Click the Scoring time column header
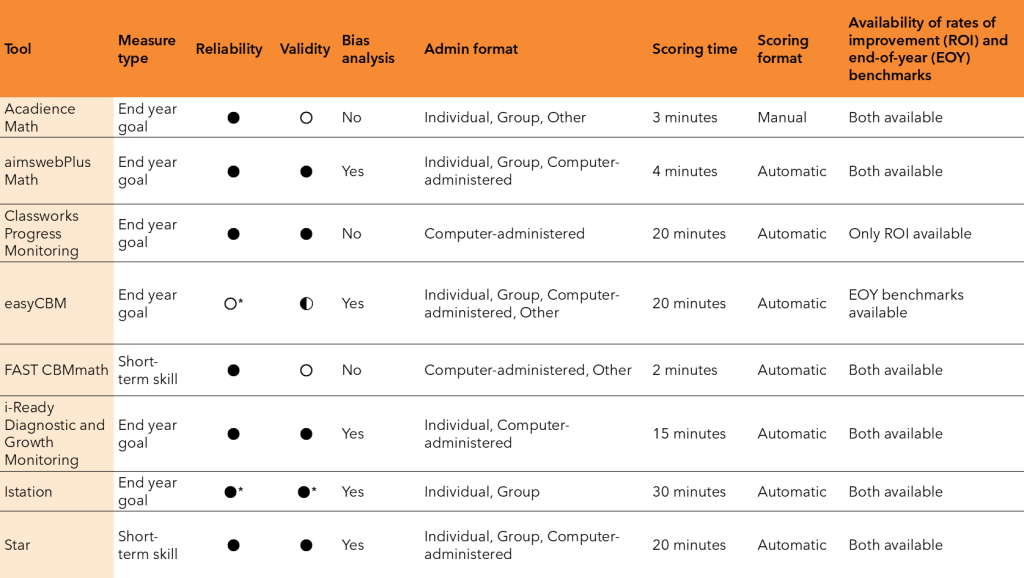This screenshot has height=578, width=1024. pos(694,49)
